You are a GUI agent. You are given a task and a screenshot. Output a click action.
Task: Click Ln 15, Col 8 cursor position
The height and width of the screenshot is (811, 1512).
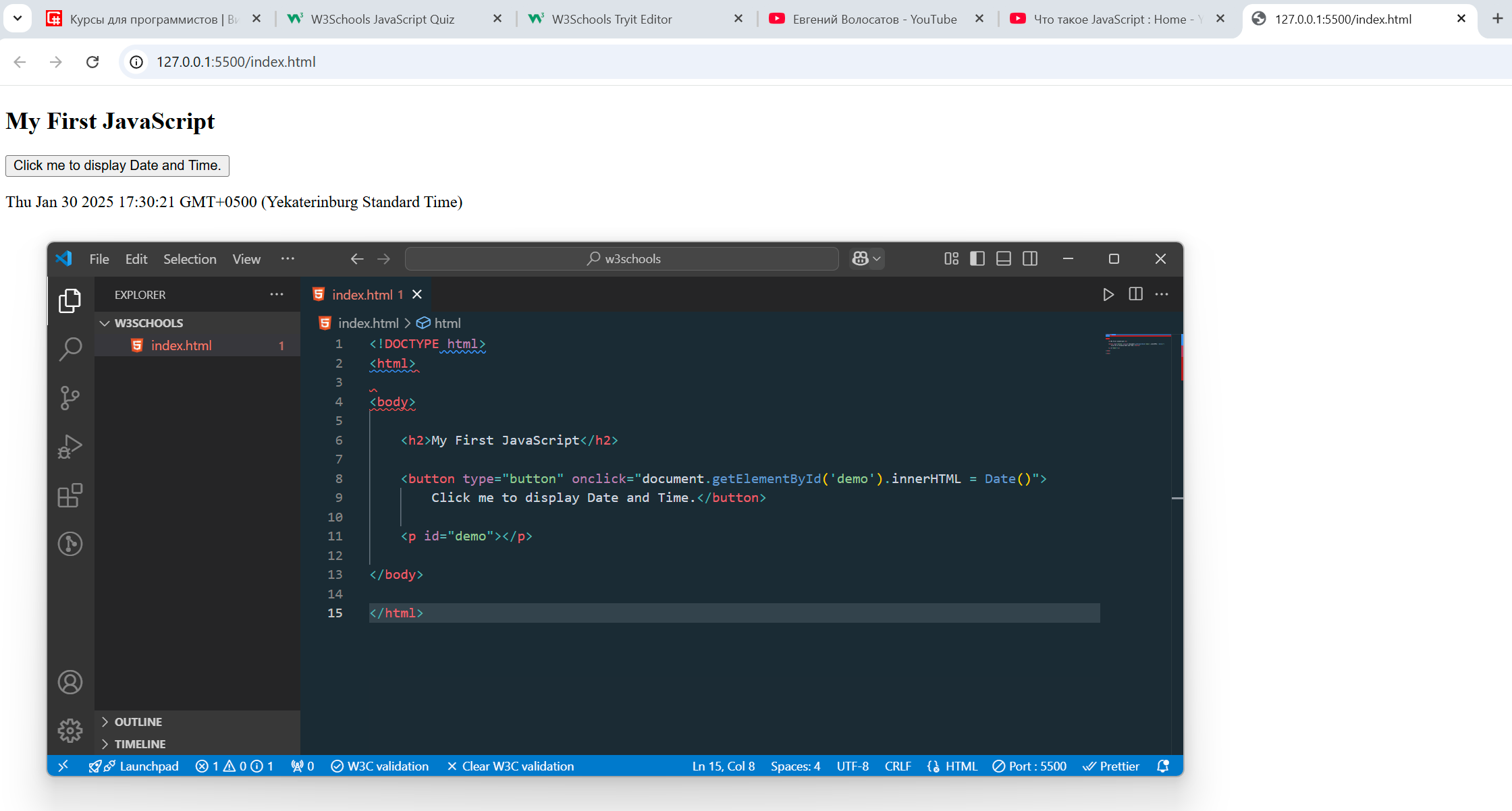(x=724, y=766)
